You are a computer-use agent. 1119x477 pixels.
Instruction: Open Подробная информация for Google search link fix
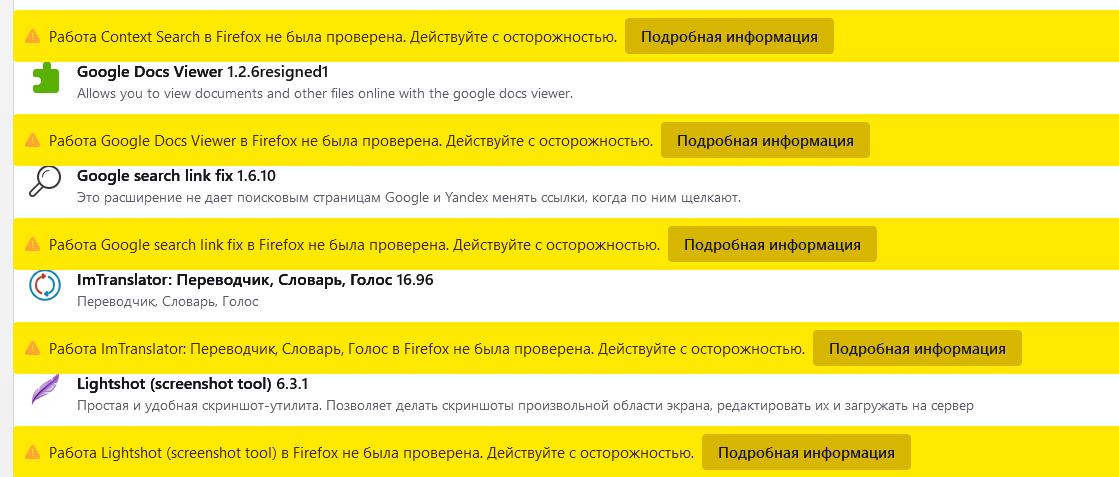coord(772,245)
